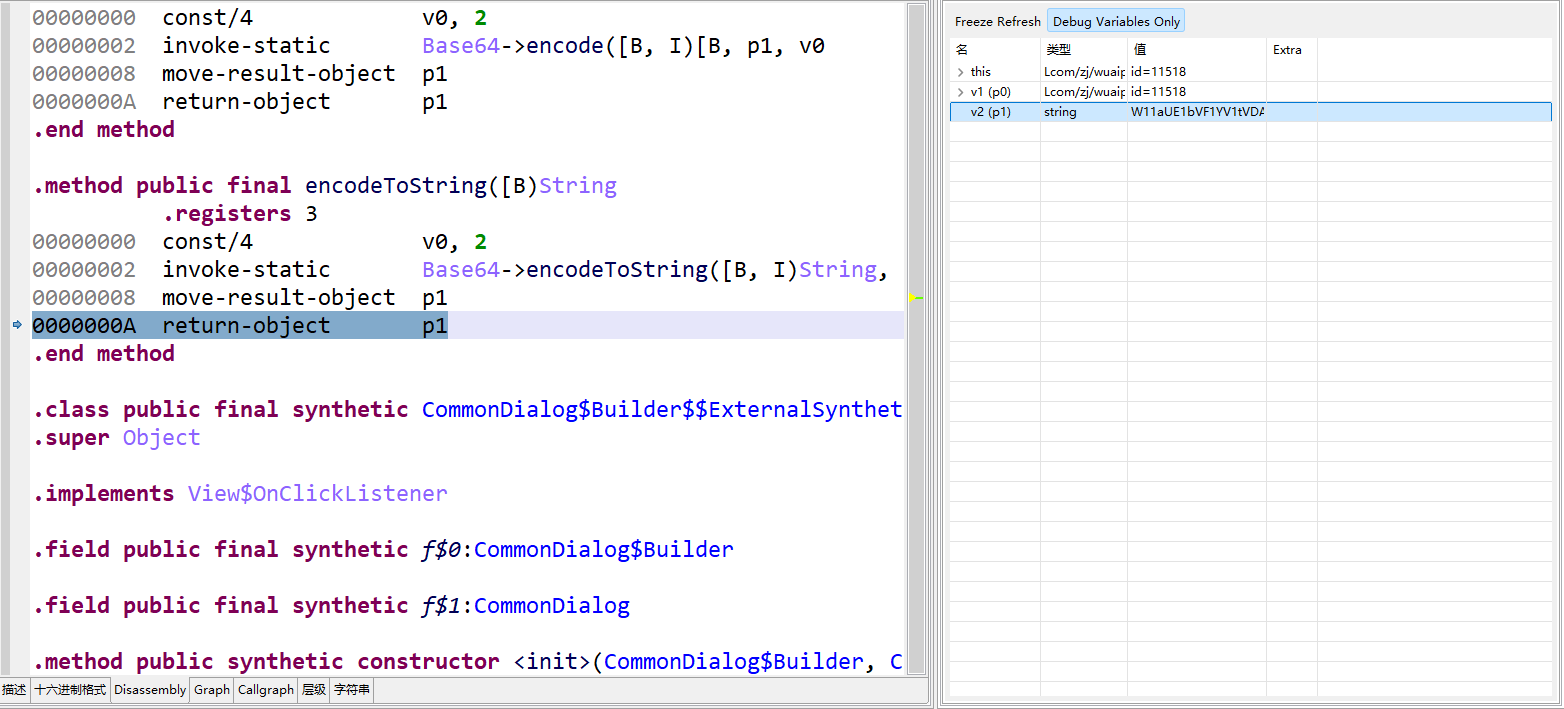
Task: Open the 描述 tab
Action: (x=15, y=690)
